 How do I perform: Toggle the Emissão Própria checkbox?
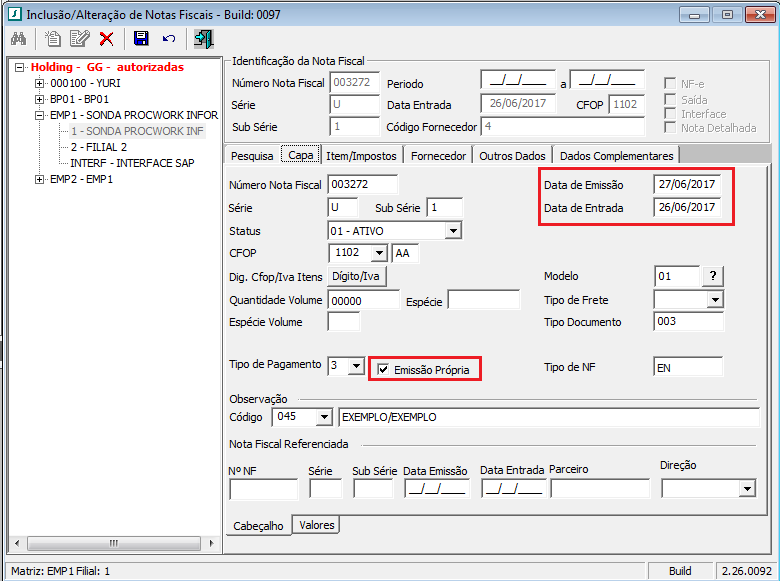point(383,370)
